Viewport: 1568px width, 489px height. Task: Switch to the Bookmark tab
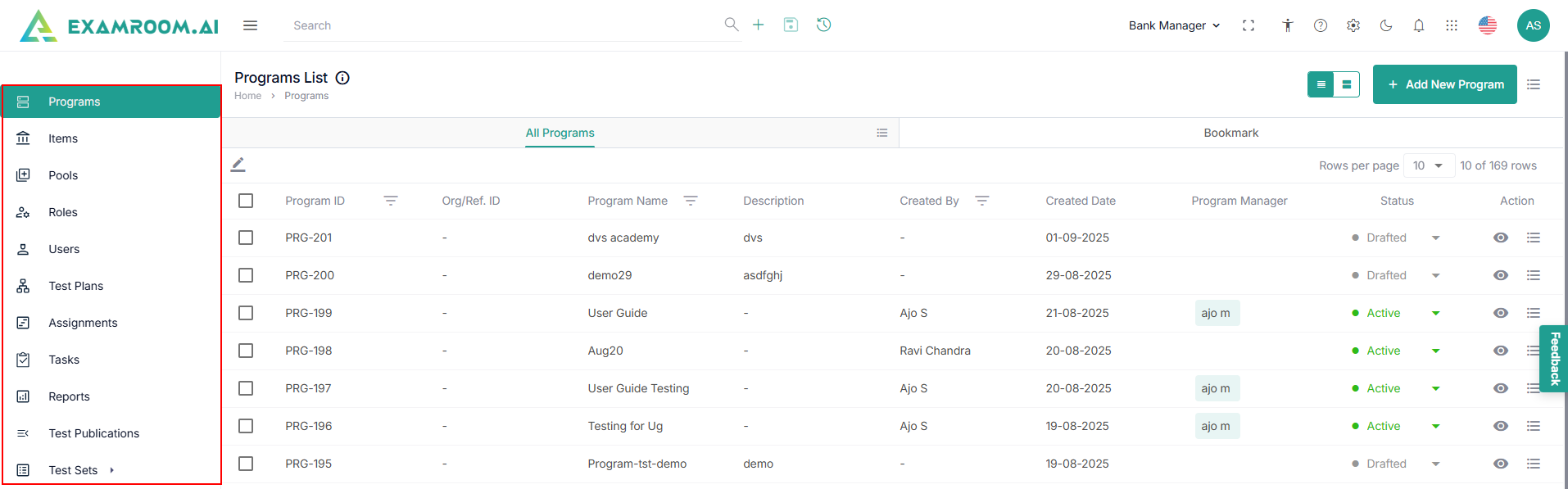coord(1230,133)
